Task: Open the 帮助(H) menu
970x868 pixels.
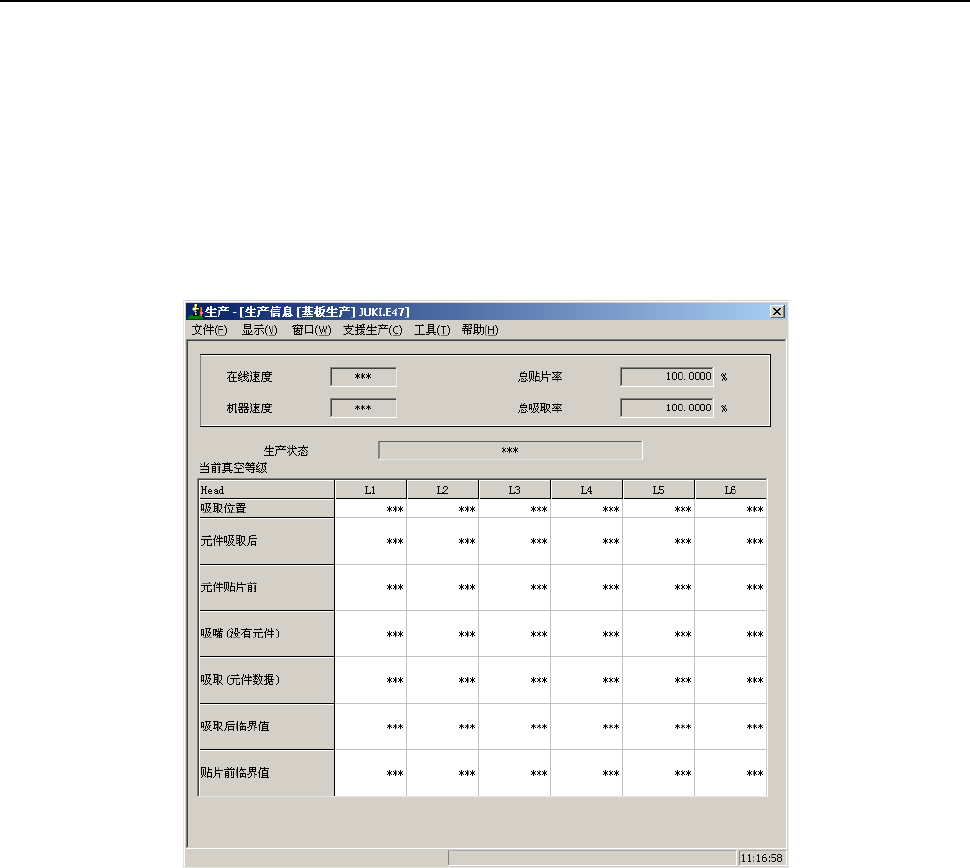Action: pyautogui.click(x=479, y=330)
